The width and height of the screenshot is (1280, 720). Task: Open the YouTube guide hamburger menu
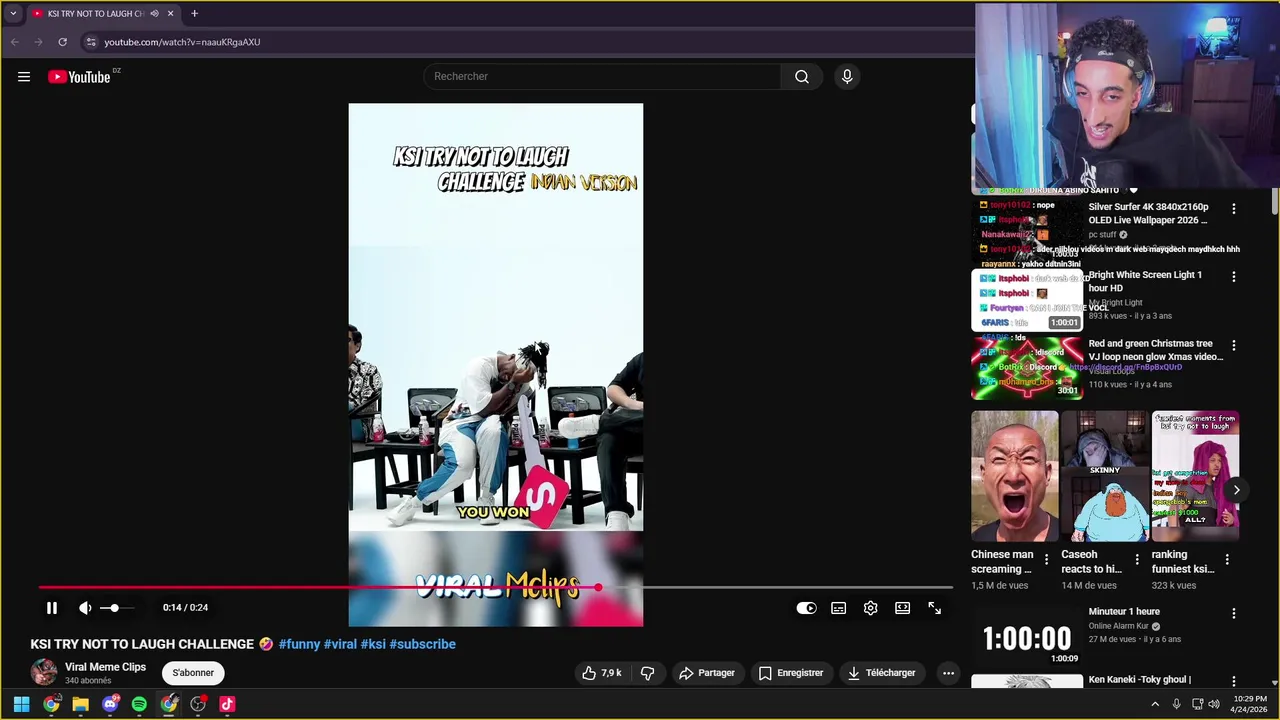24,77
